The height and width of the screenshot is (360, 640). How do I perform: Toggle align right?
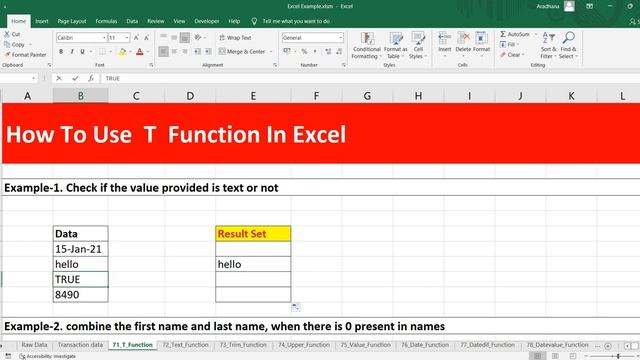click(185, 51)
